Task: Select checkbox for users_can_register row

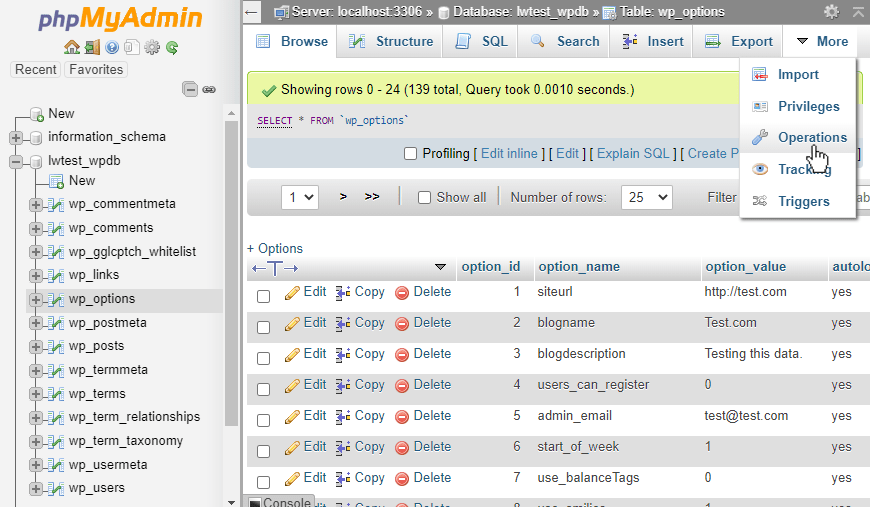Action: coord(264,389)
